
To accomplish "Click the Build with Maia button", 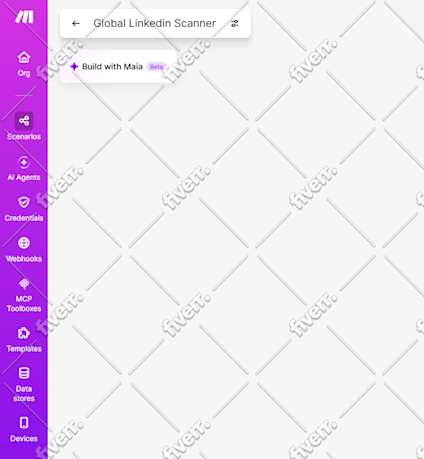I will 118,66.
